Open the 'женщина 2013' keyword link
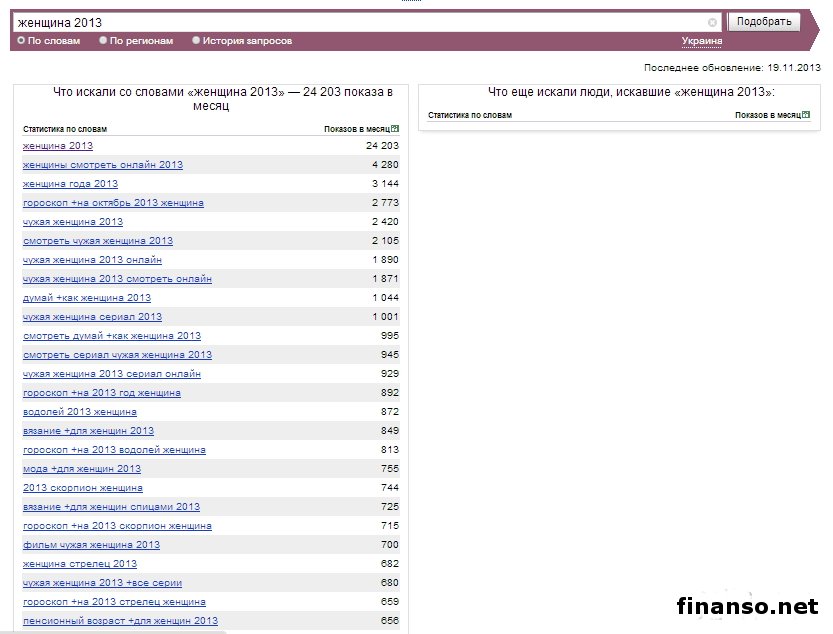 coord(58,146)
